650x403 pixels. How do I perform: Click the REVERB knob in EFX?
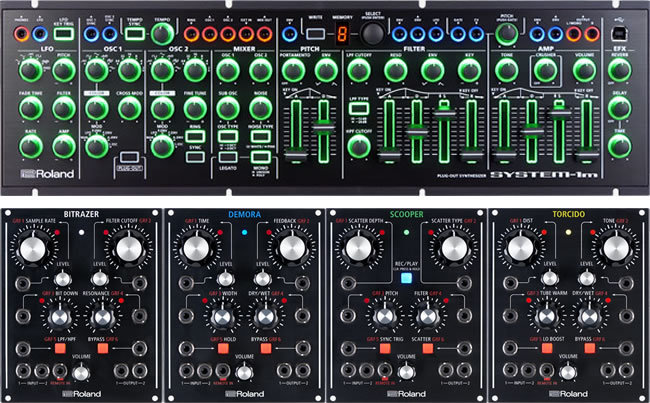(x=620, y=70)
